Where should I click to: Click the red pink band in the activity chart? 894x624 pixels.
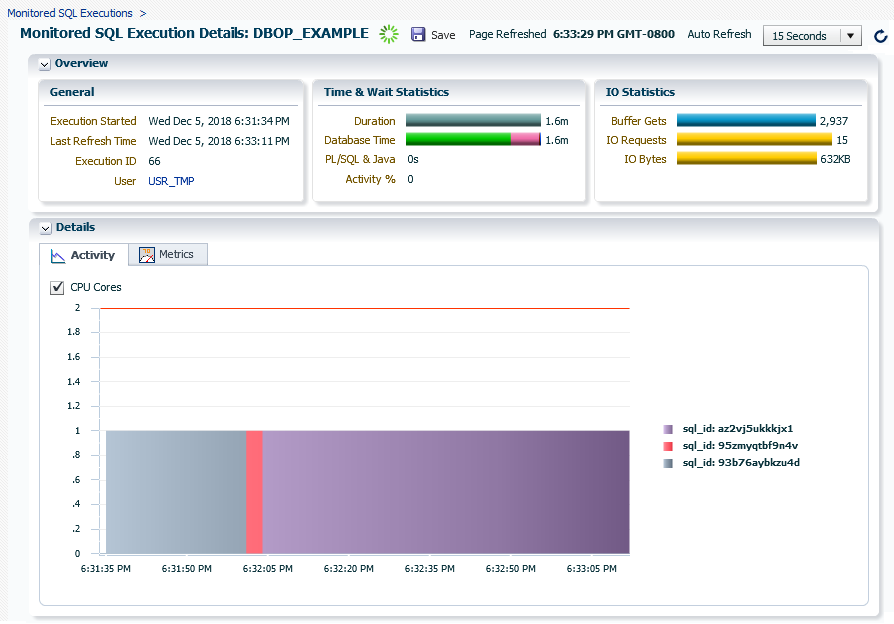254,490
